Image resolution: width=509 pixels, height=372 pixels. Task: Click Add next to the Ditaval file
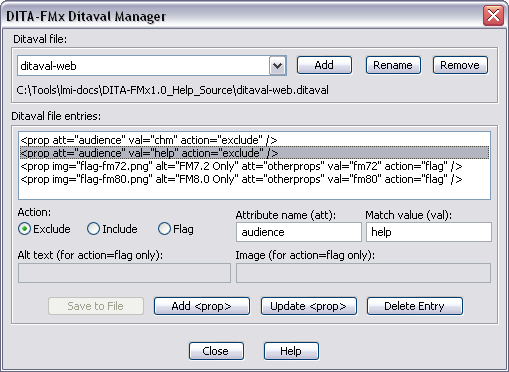tap(324, 65)
